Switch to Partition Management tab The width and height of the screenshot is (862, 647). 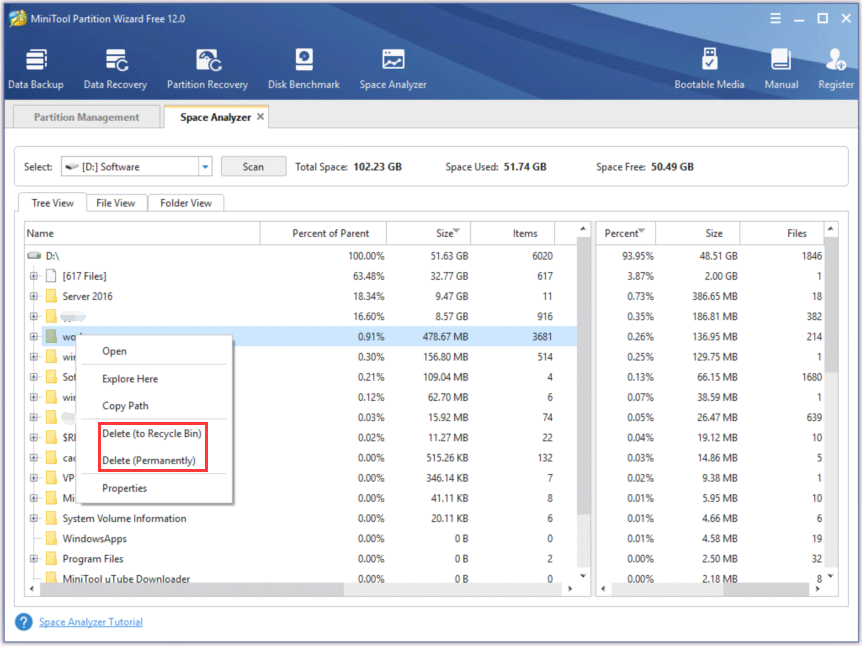pyautogui.click(x=86, y=117)
